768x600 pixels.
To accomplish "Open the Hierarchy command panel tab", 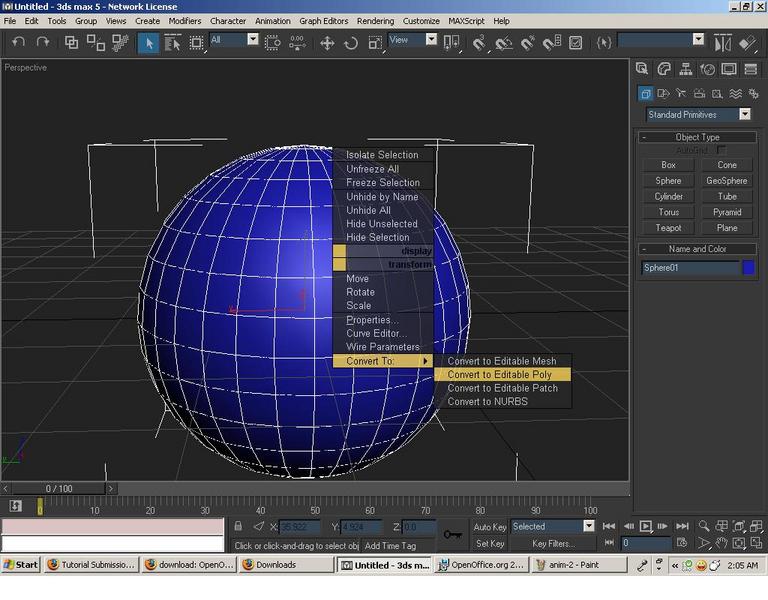I will [686, 70].
